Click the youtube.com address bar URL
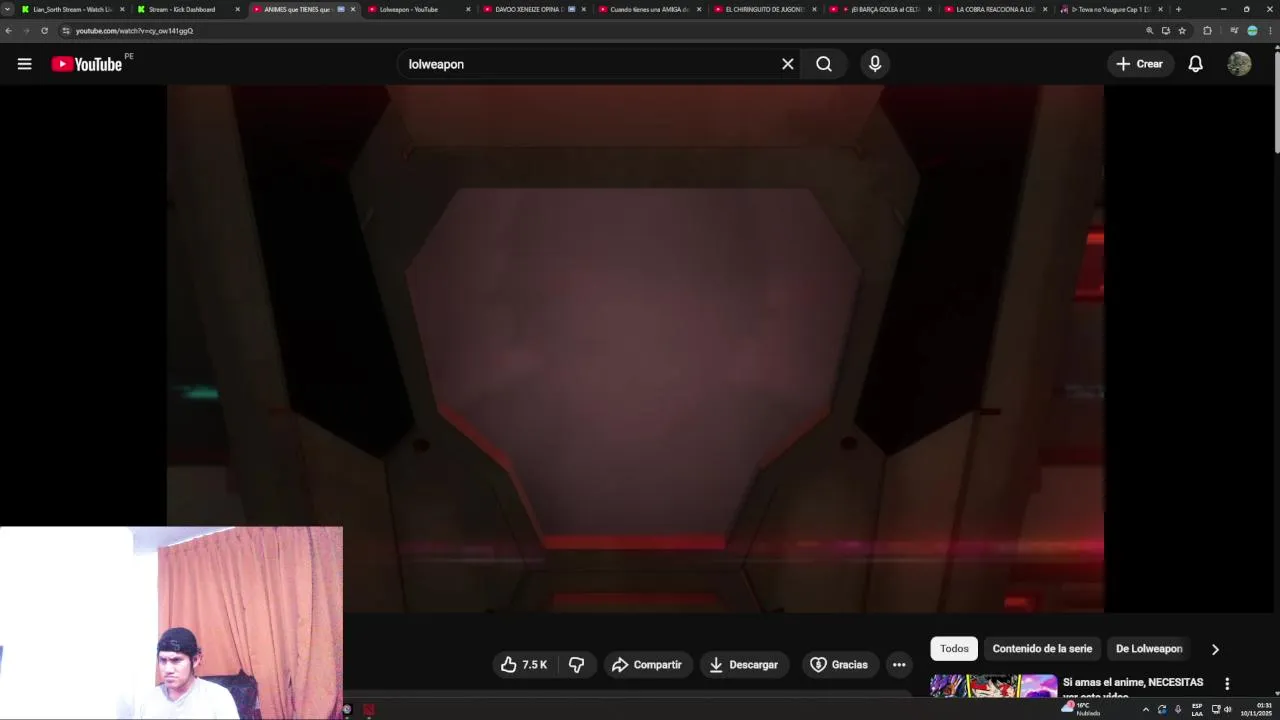 pyautogui.click(x=134, y=31)
